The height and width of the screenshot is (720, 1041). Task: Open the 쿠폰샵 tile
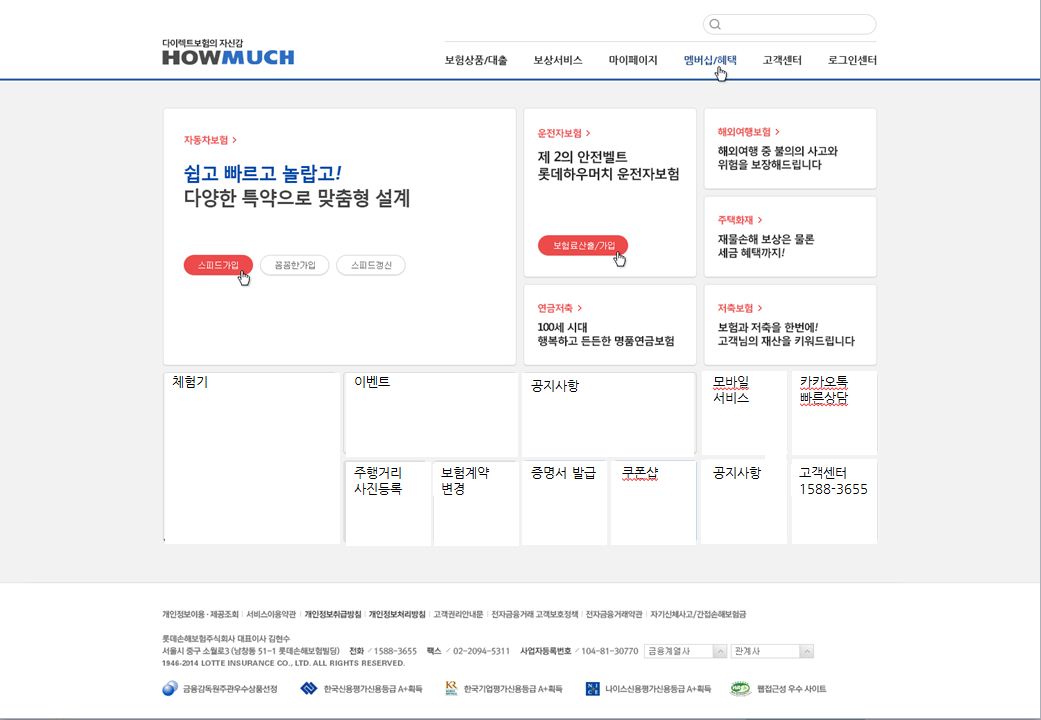[653, 503]
